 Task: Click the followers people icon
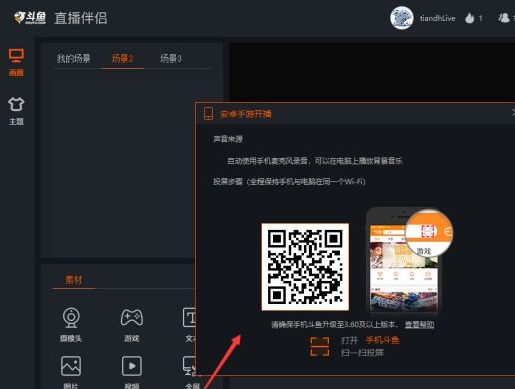pyautogui.click(x=504, y=18)
